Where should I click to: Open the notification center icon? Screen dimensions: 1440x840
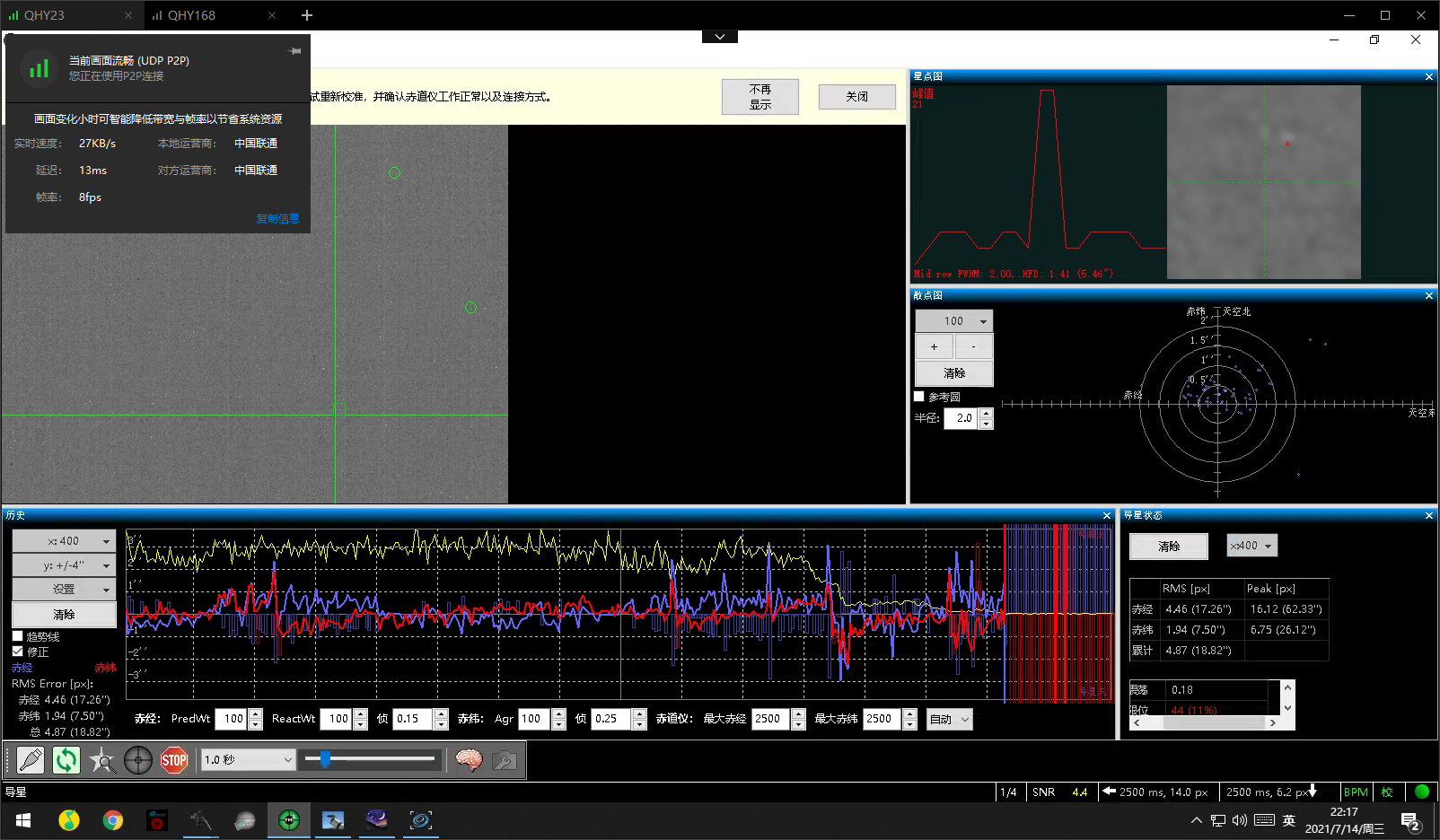1410,821
